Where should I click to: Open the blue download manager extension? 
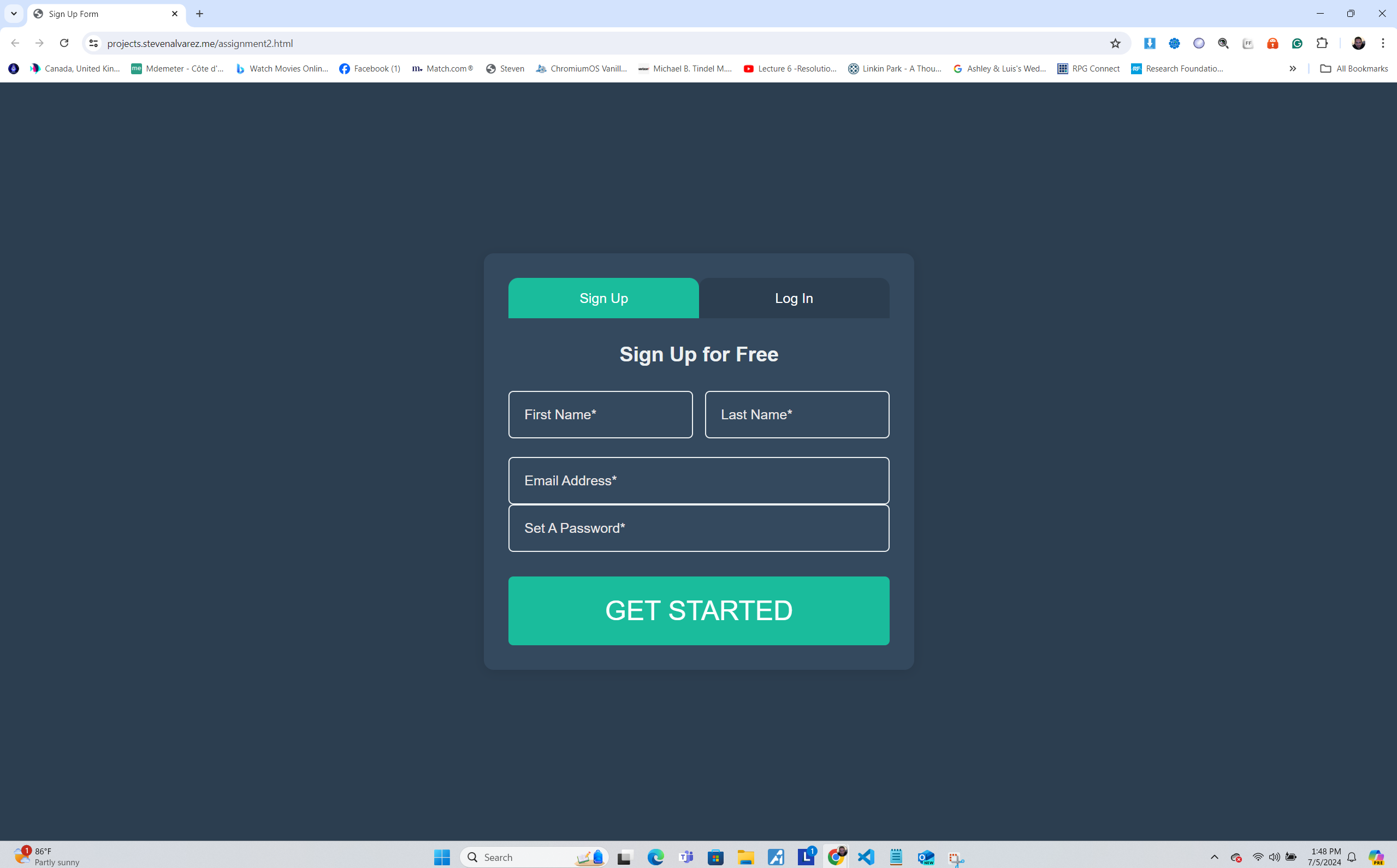[1150, 43]
